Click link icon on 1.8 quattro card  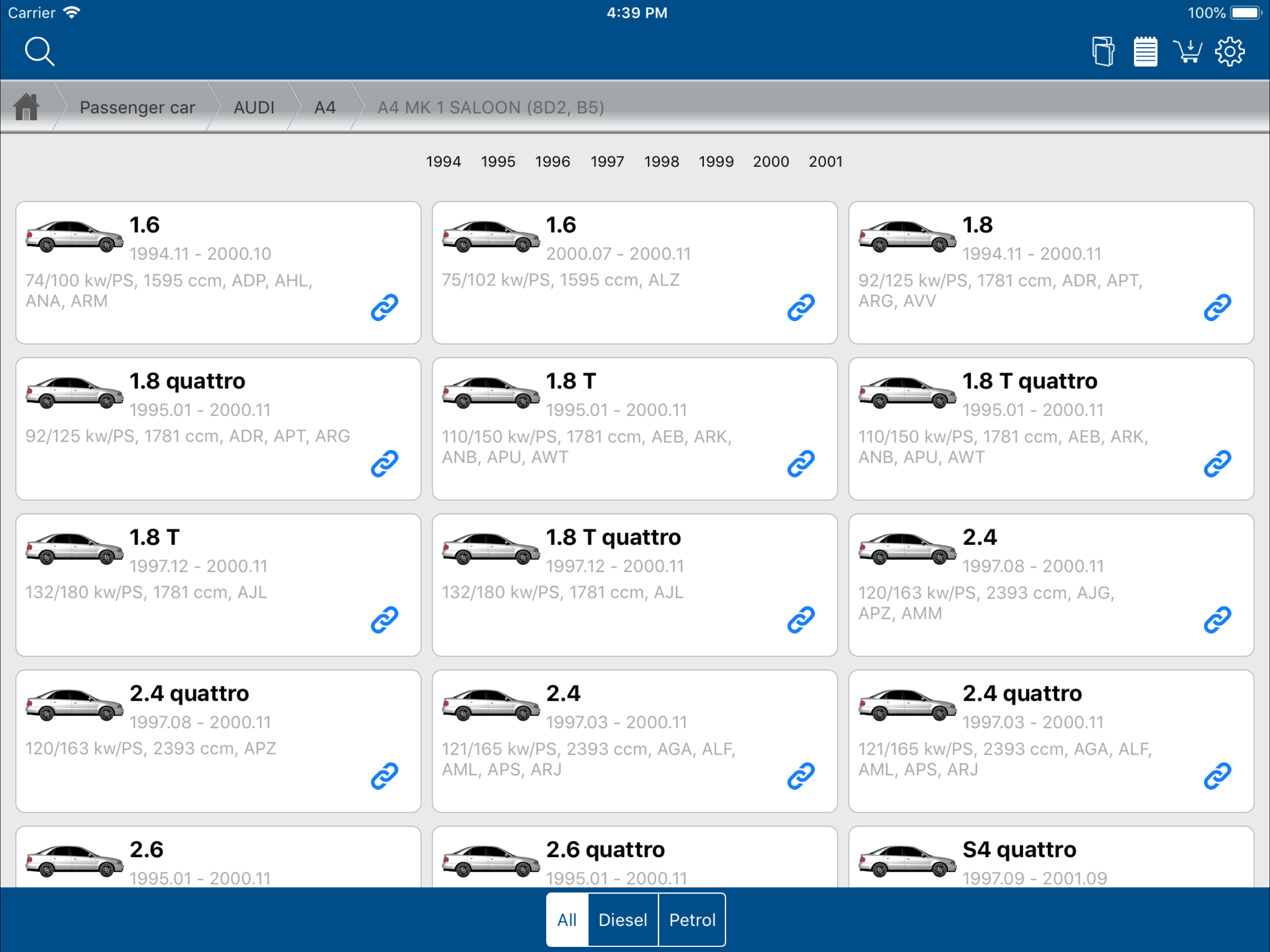[x=384, y=463]
